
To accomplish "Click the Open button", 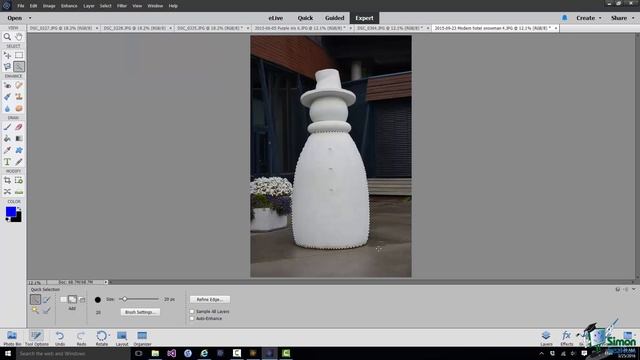I will pos(15,18).
